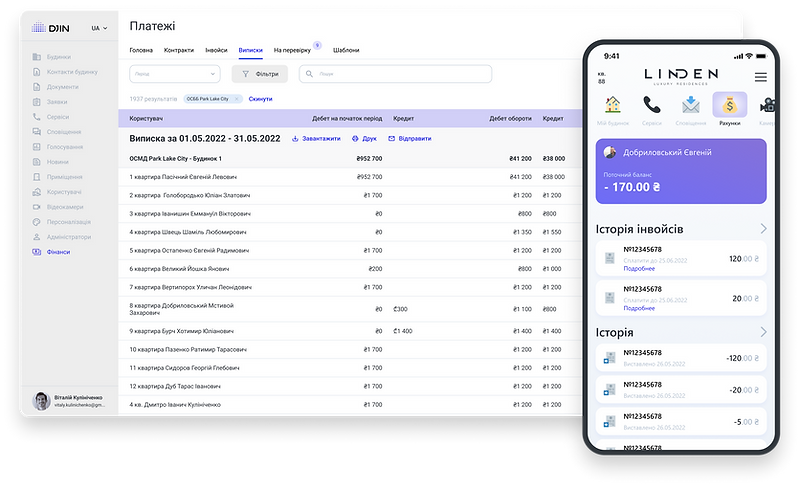Open Документи section in the sidebar

click(56, 87)
